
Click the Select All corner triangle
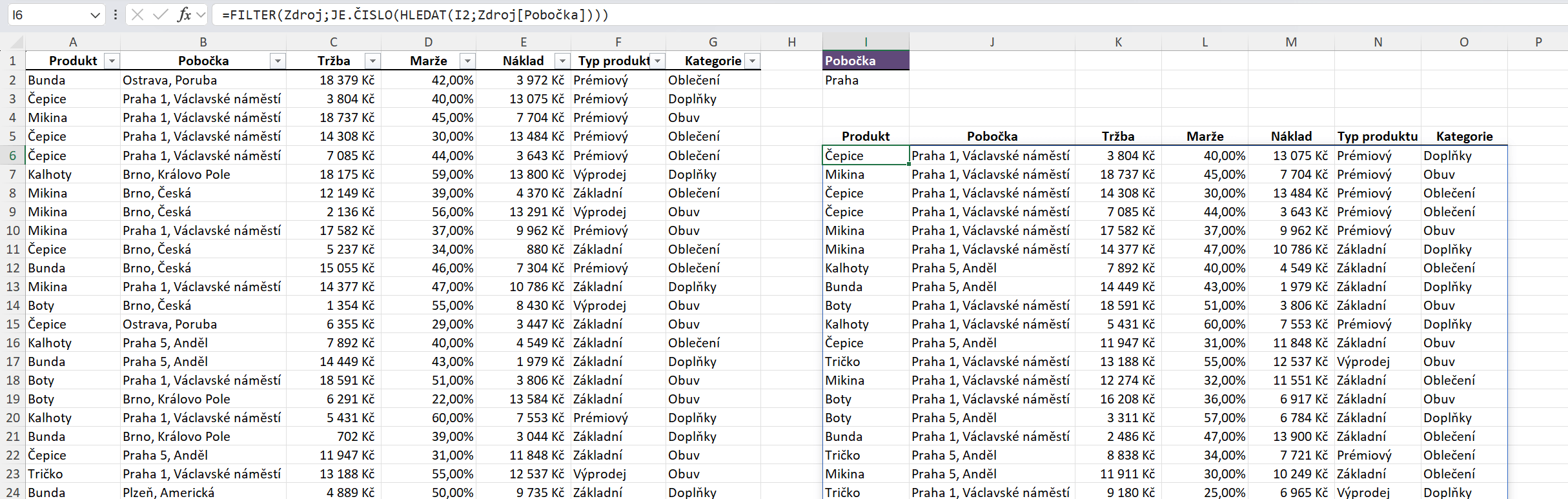click(16, 43)
